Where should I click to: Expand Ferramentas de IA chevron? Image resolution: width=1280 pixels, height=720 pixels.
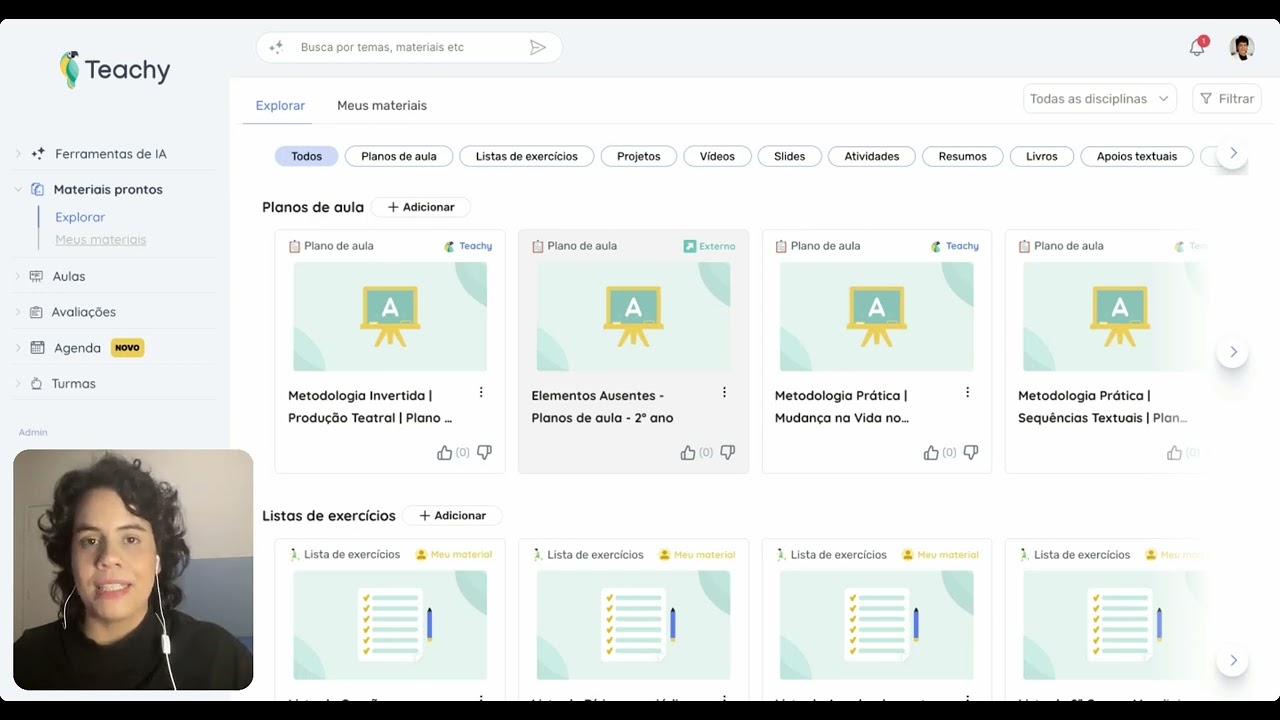pos(18,154)
